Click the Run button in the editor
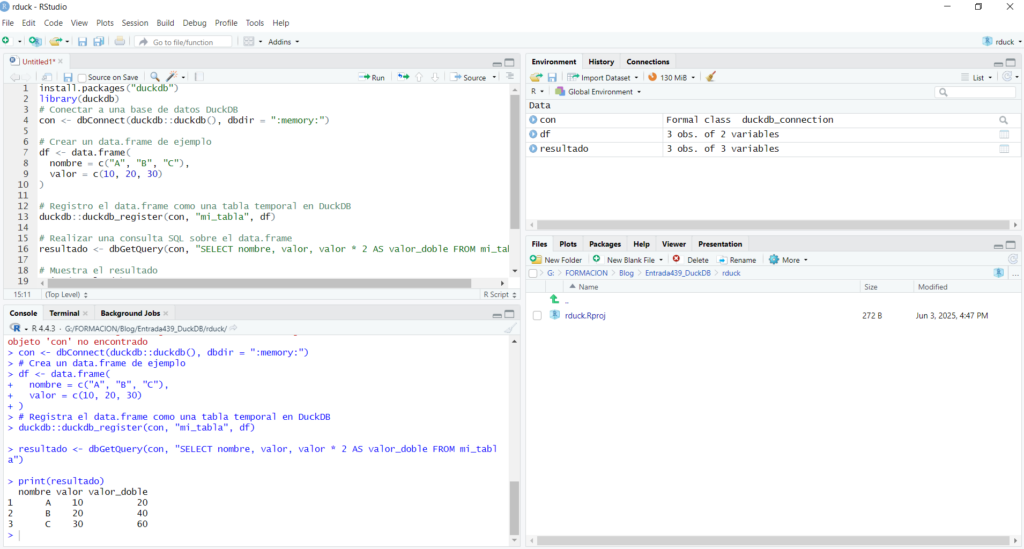1024x549 pixels. pos(372,77)
